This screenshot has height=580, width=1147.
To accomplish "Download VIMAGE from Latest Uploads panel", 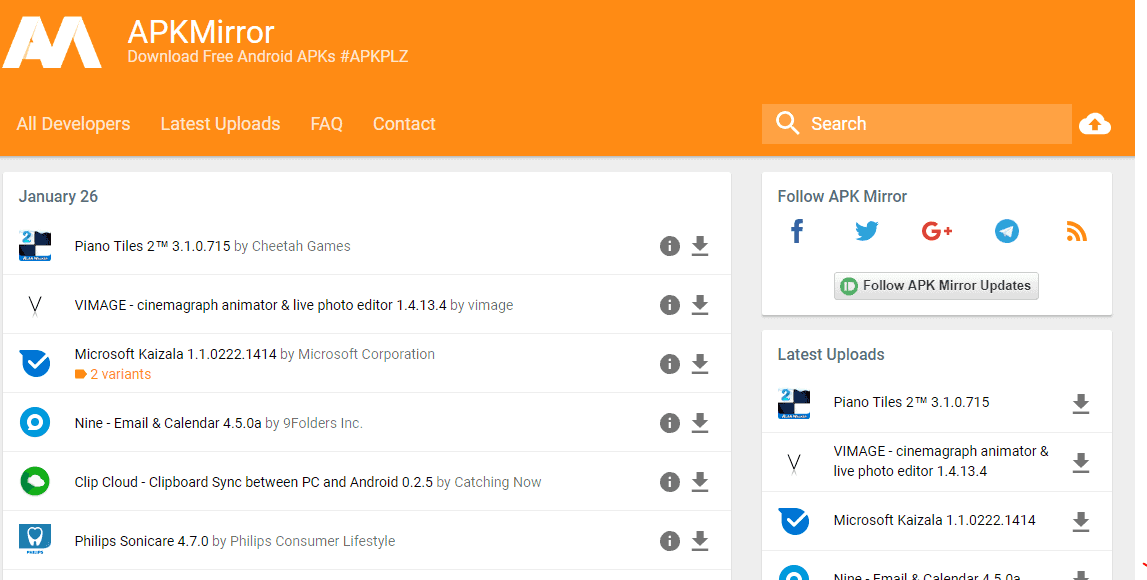I will pos(1081,463).
